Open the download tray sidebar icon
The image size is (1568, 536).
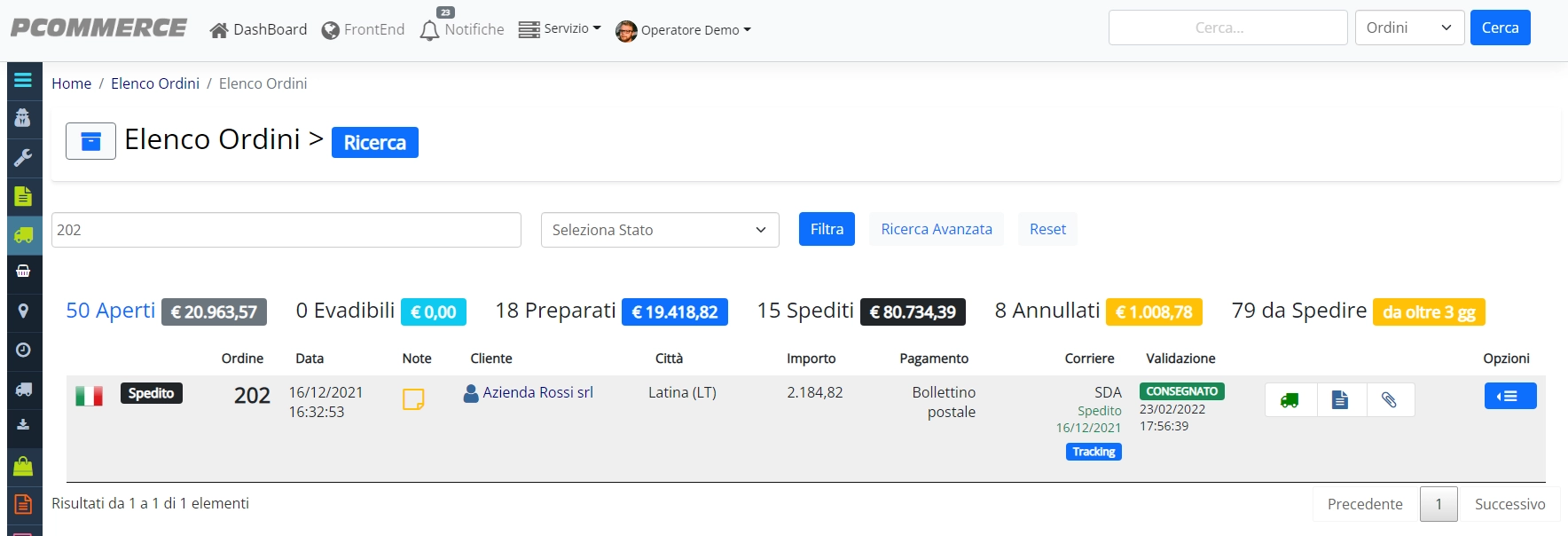[23, 424]
